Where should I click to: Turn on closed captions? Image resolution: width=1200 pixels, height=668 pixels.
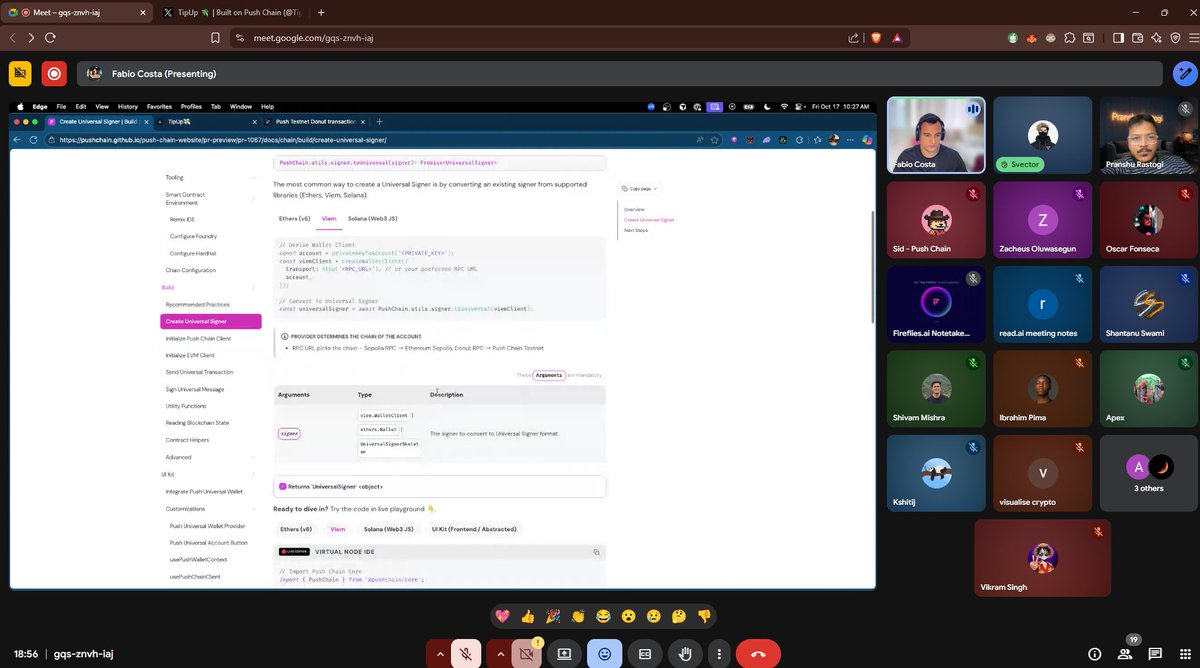tap(645, 654)
